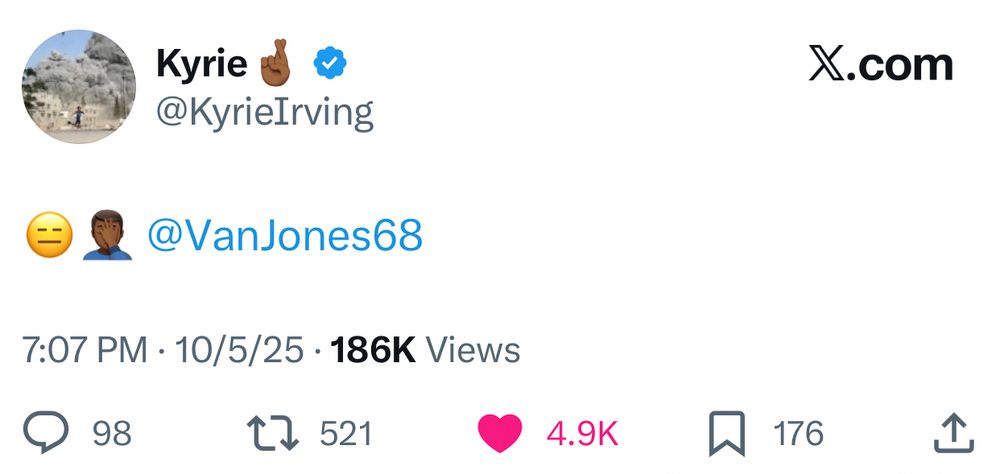This screenshot has width=1000, height=474.
Task: Click the repost arrows icon
Action: (x=272, y=433)
